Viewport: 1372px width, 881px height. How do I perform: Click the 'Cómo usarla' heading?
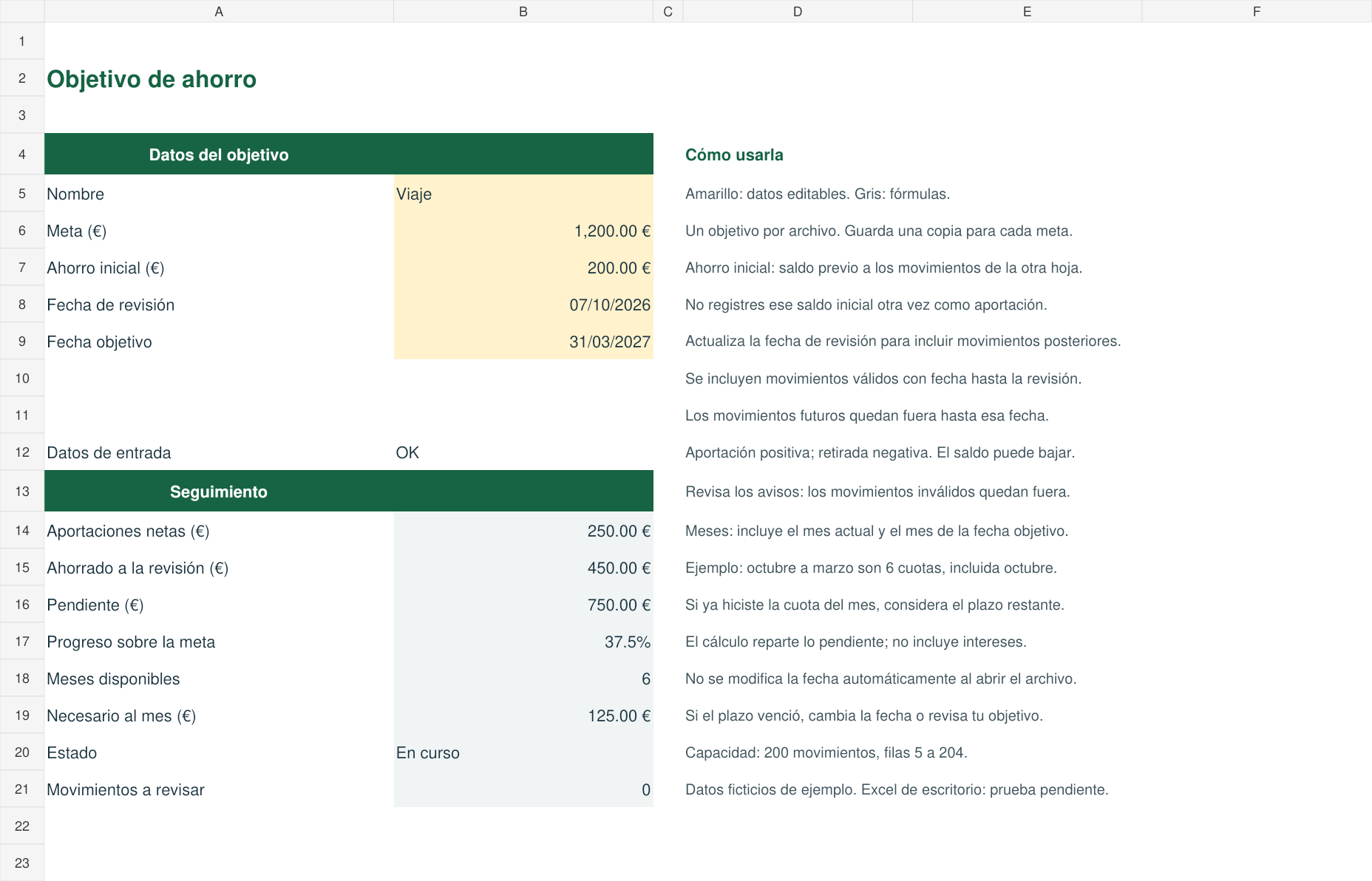[734, 154]
